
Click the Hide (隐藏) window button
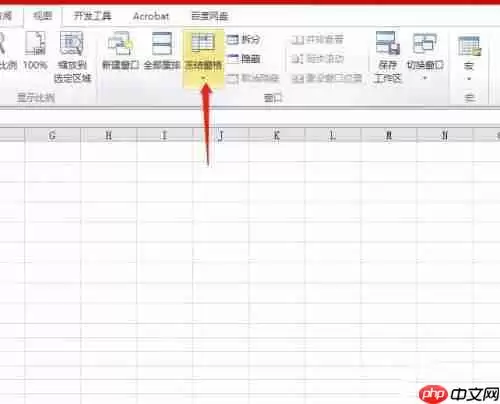pos(244,59)
